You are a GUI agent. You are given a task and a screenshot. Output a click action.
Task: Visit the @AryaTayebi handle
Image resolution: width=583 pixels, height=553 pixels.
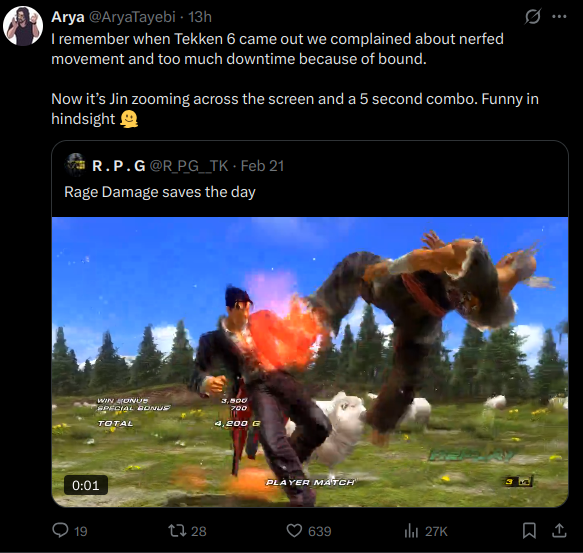(x=132, y=17)
